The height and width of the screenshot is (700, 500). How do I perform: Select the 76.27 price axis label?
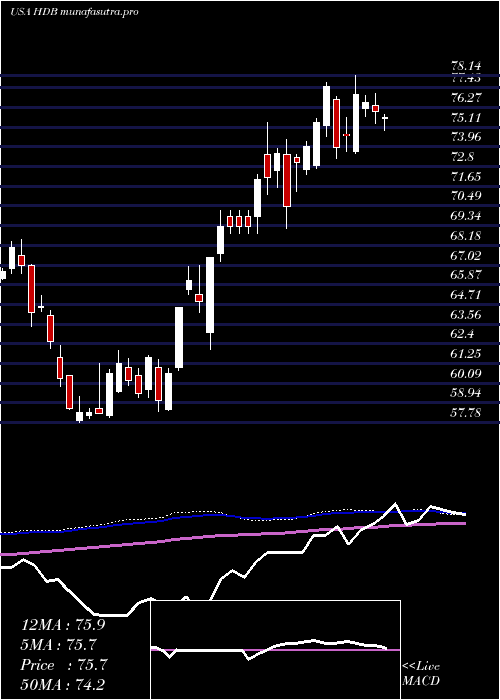(467, 98)
